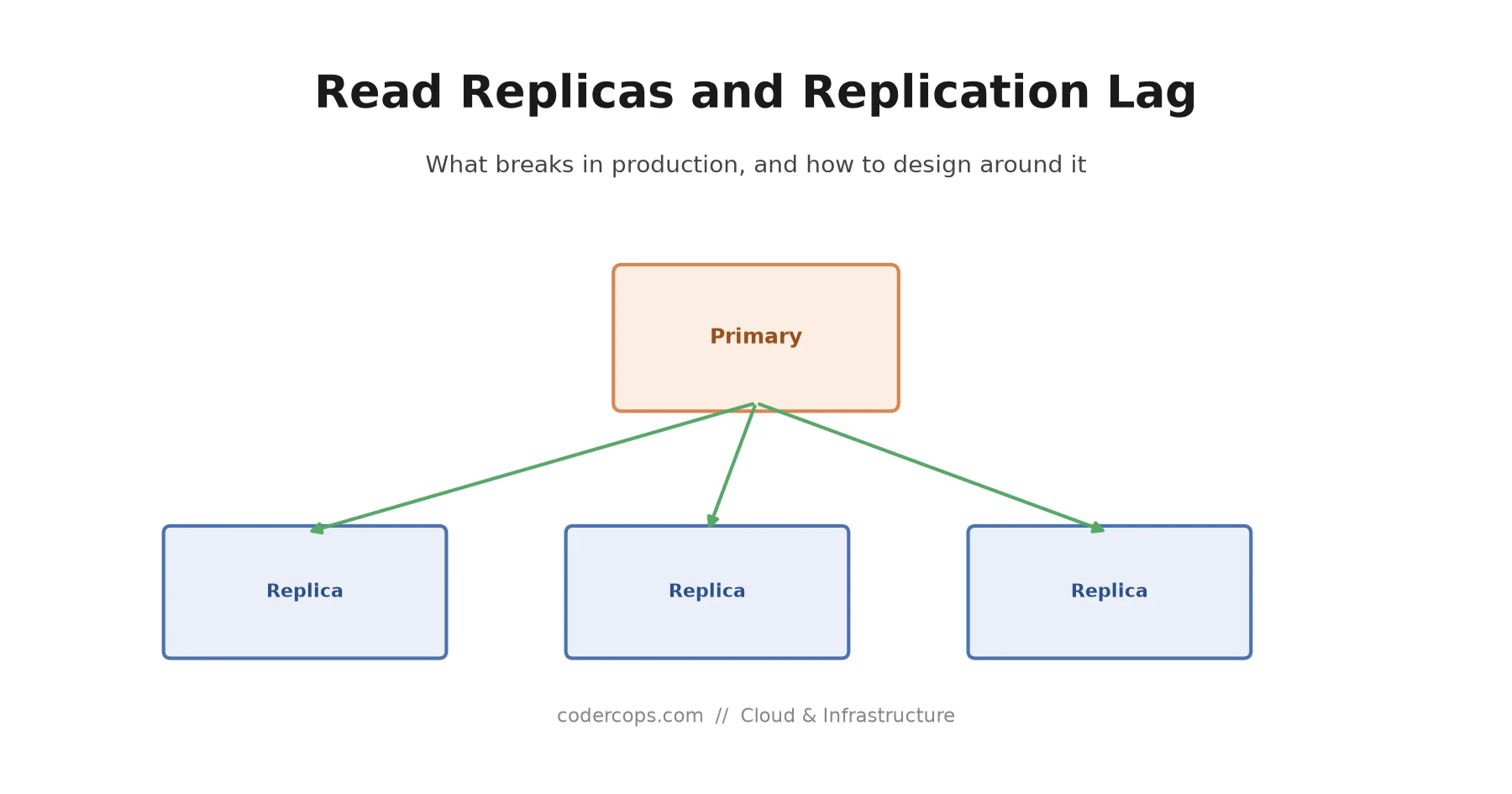Click the Primary database box
The image size is (1512, 794).
point(756,338)
